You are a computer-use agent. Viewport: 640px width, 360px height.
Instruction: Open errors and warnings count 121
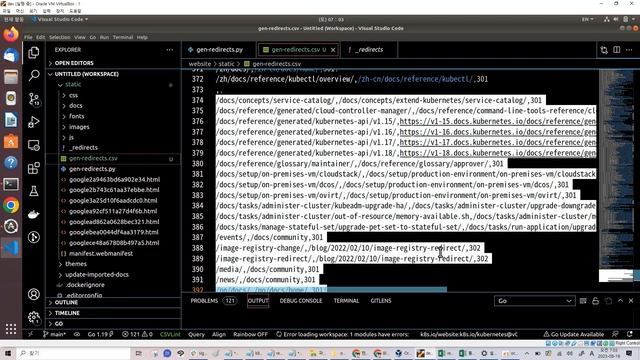pyautogui.click(x=137, y=334)
